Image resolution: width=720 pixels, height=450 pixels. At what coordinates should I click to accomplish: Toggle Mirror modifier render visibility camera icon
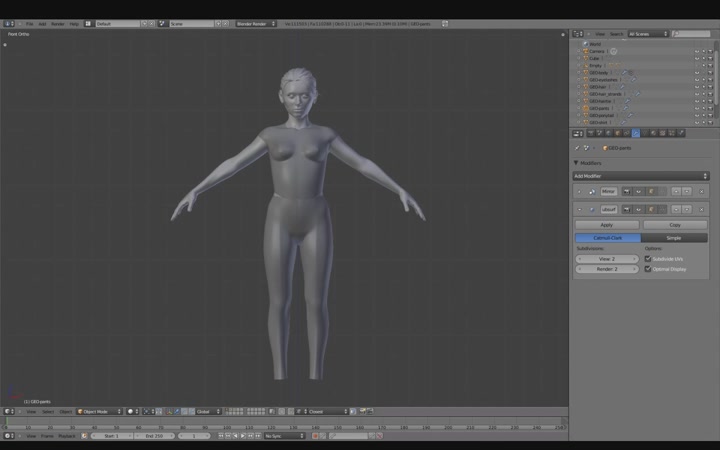(627, 191)
